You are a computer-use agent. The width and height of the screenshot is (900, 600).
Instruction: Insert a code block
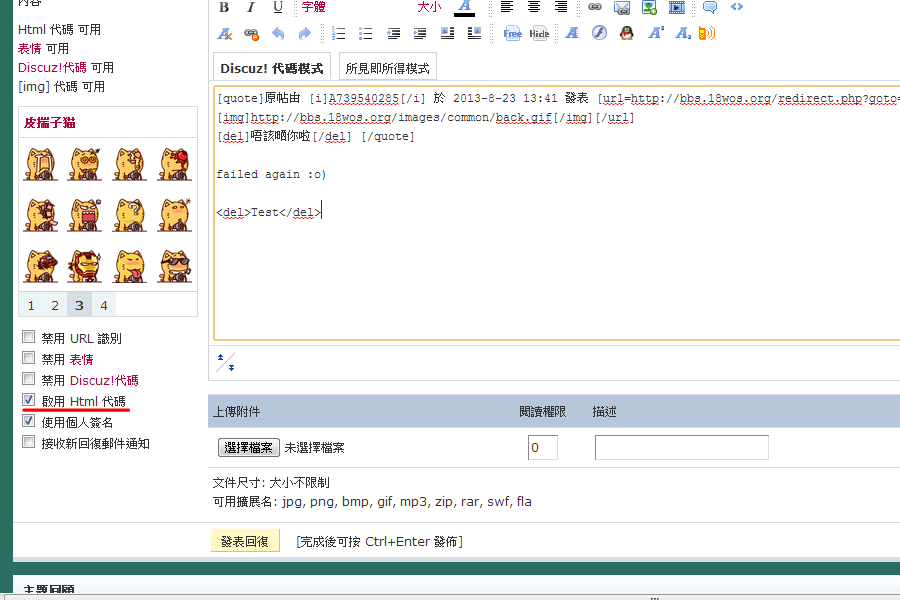(737, 7)
